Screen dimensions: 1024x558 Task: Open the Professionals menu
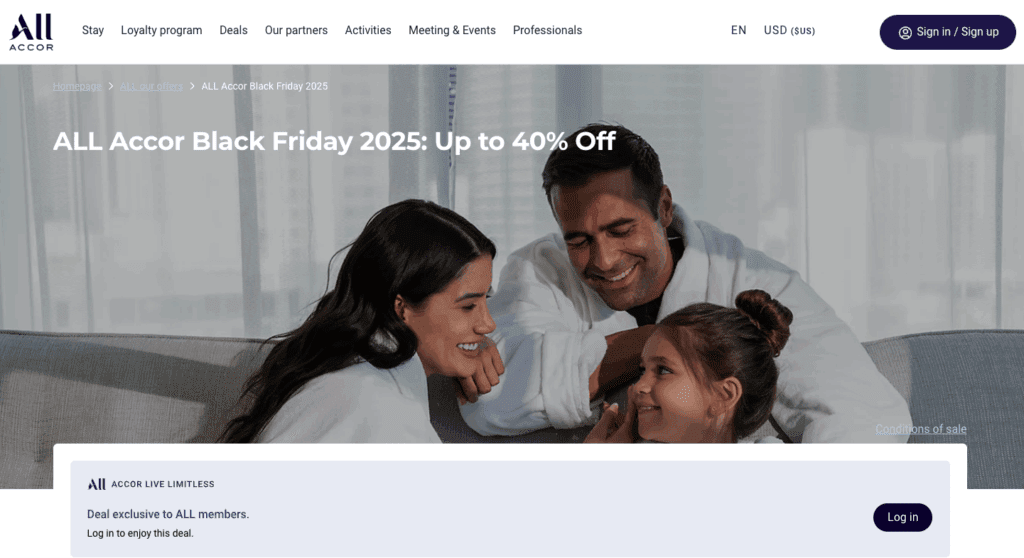(547, 31)
